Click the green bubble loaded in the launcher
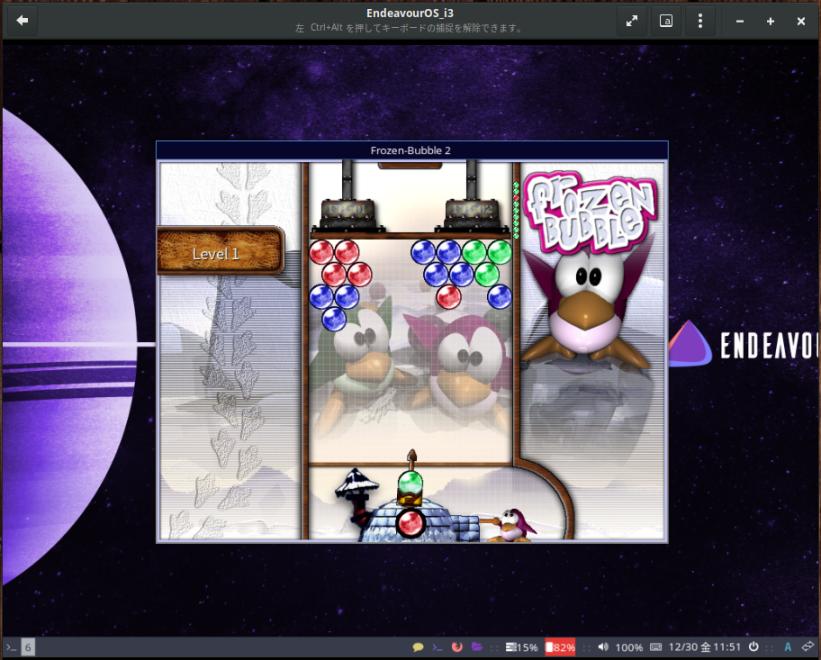The height and width of the screenshot is (660, 821). tap(410, 483)
